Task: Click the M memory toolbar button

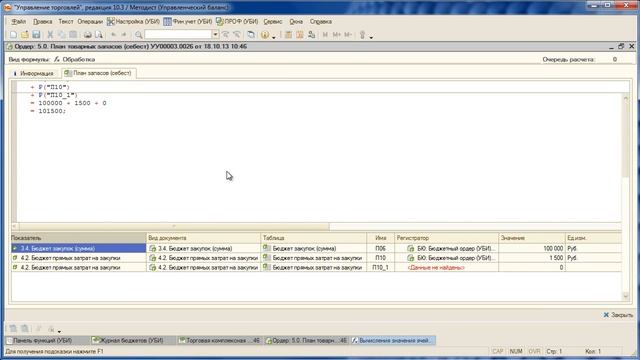Action: click(325, 35)
